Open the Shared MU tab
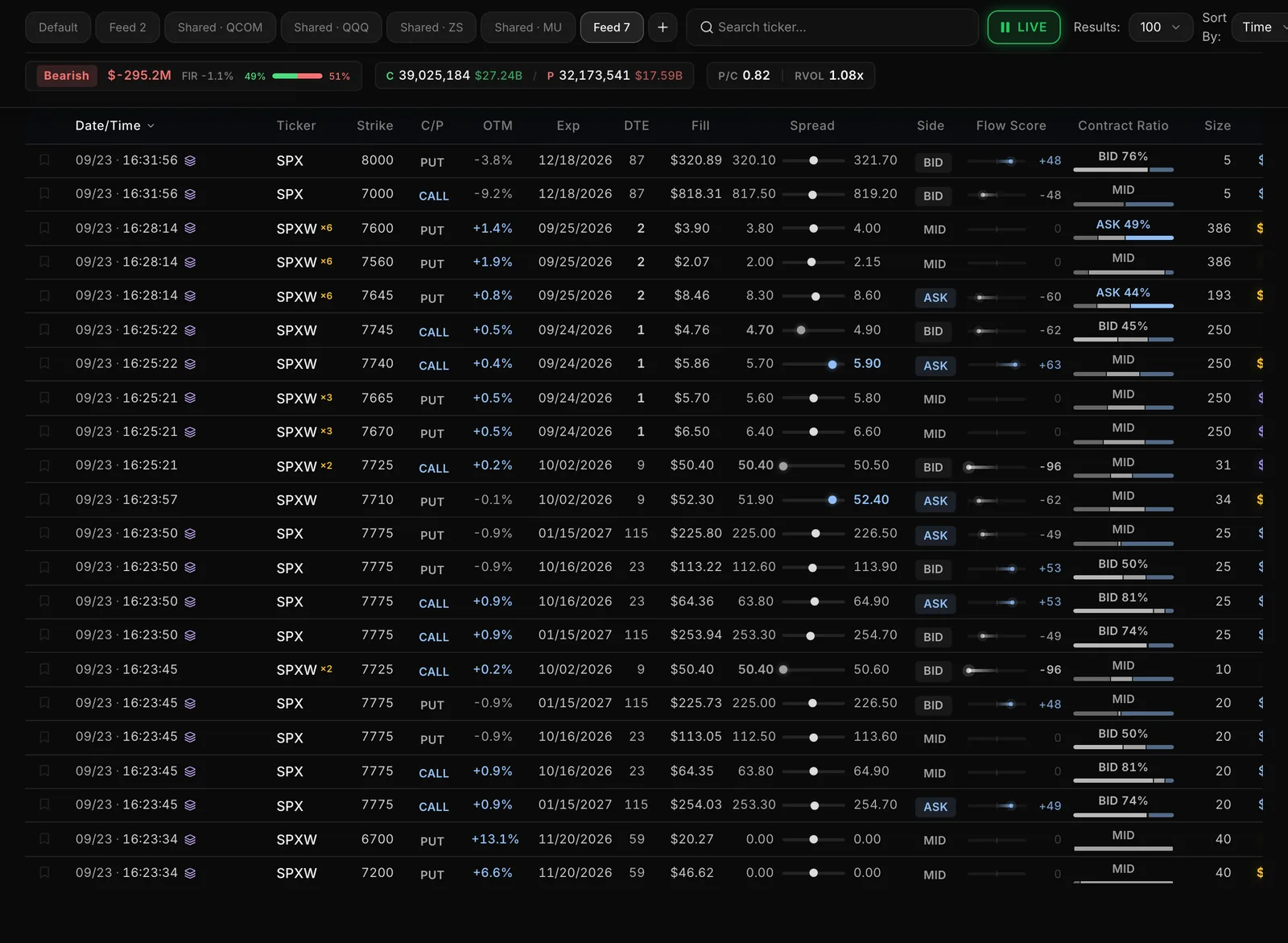 (528, 27)
